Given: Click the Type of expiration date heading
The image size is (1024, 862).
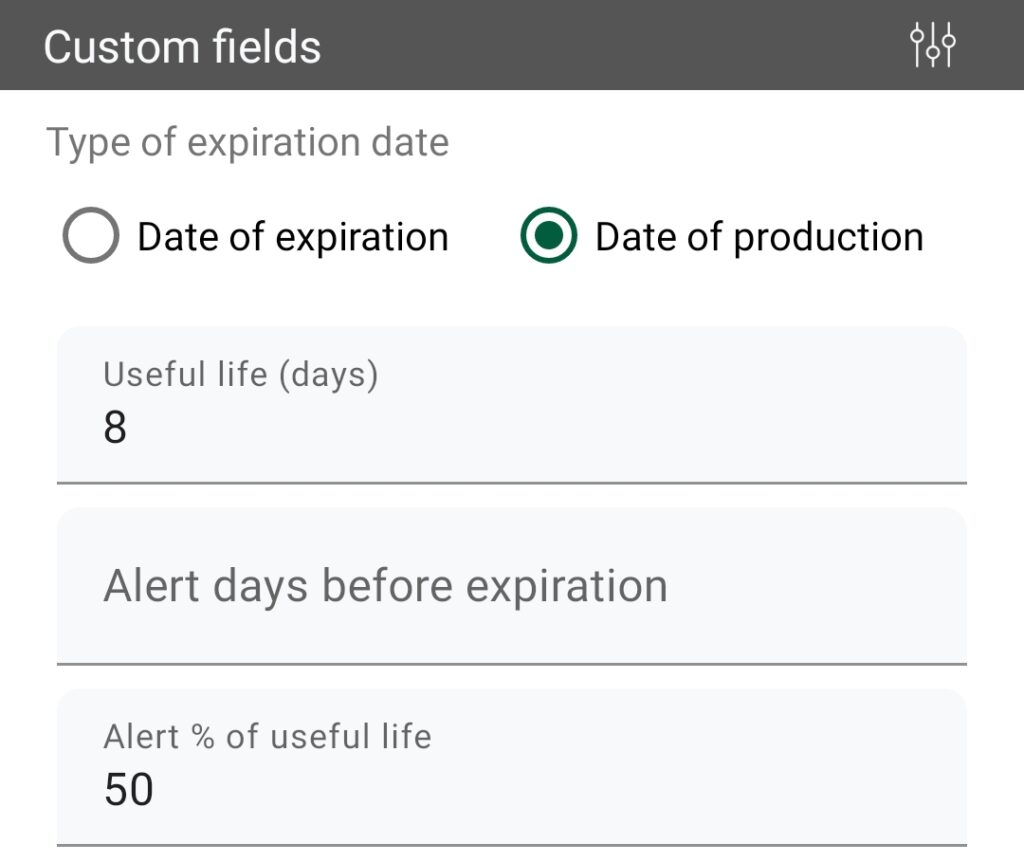Looking at the screenshot, I should [x=248, y=142].
